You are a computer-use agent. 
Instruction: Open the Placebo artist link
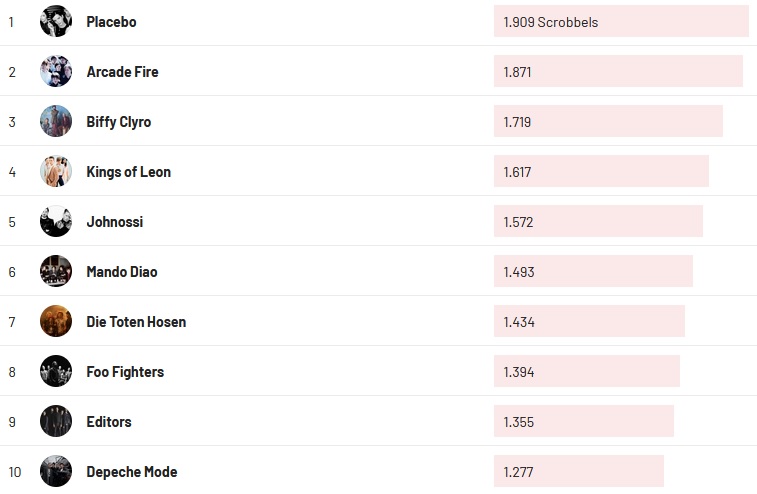(x=111, y=22)
